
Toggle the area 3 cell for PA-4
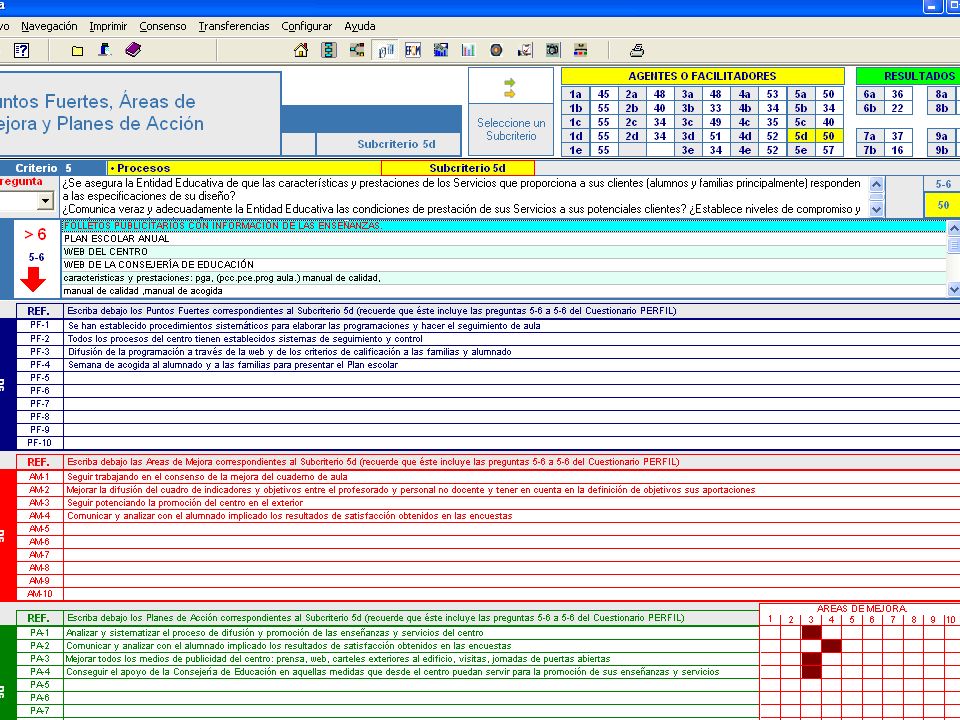[x=811, y=672]
